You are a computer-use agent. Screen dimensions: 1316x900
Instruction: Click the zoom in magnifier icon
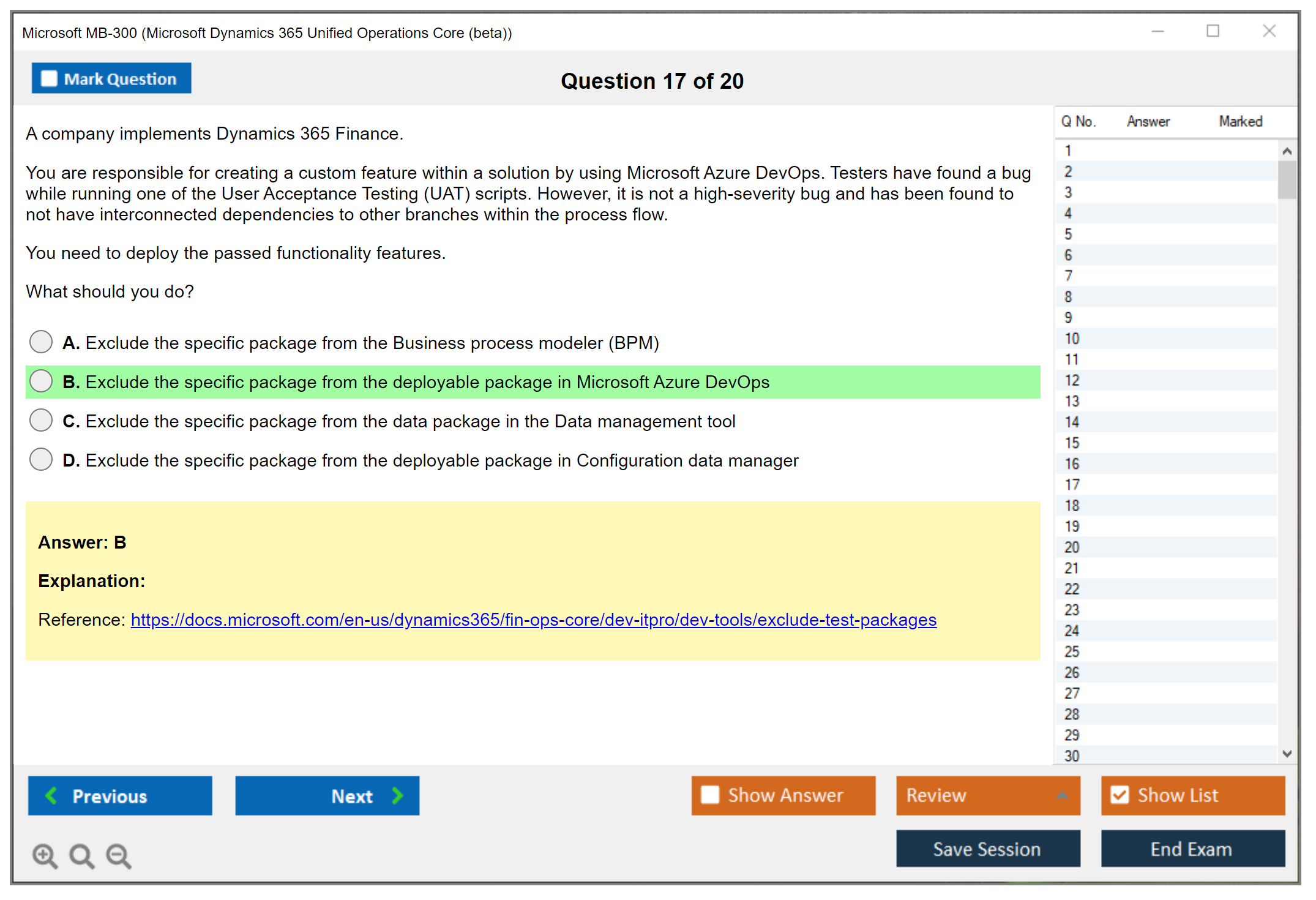[45, 855]
